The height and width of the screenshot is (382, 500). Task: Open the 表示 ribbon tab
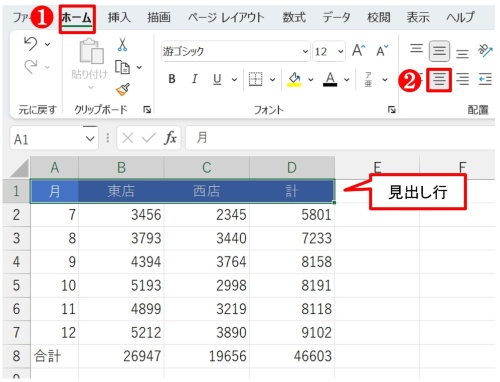pos(418,17)
